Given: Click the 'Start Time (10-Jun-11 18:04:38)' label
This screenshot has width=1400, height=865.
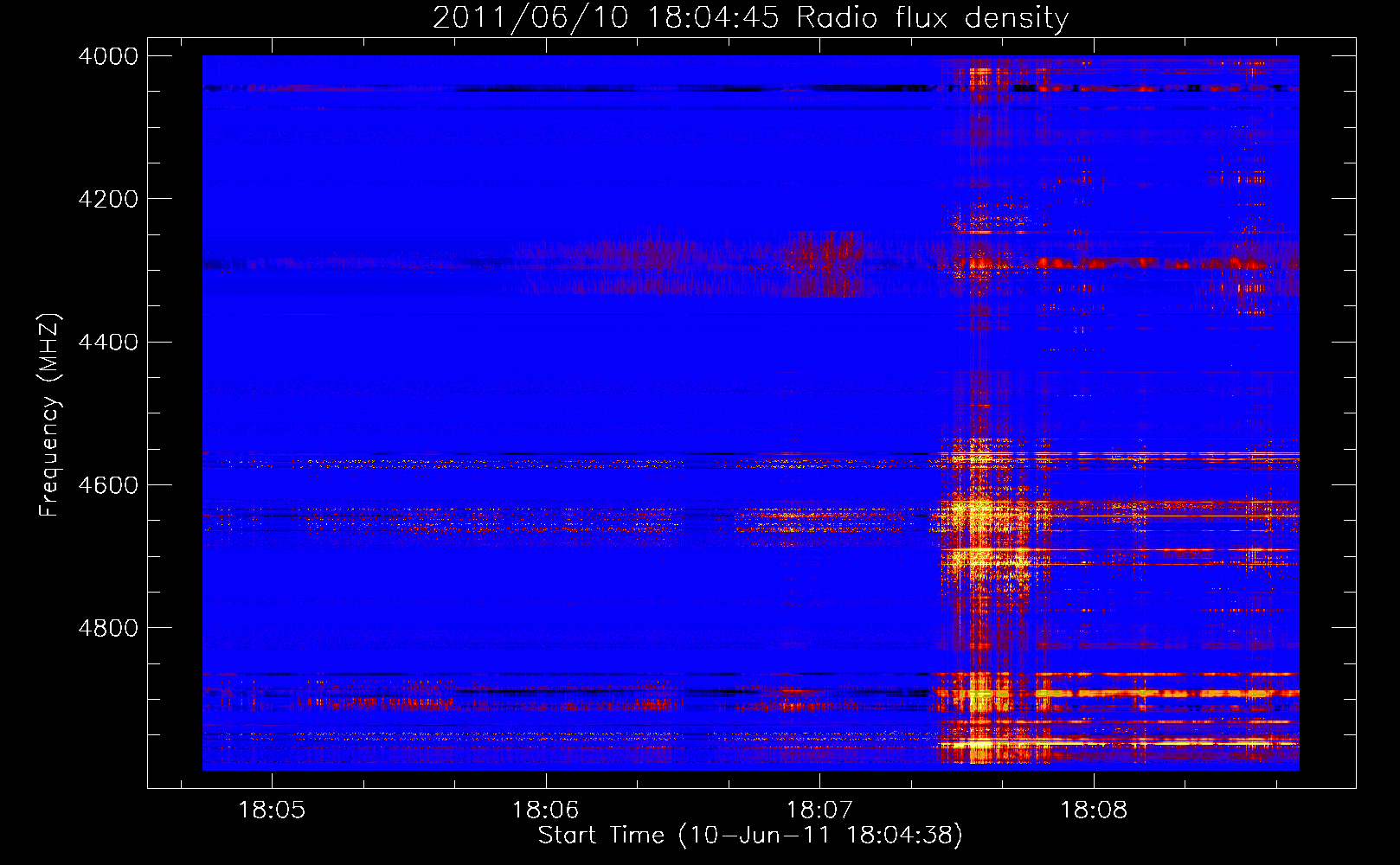Looking at the screenshot, I should pyautogui.click(x=750, y=836).
